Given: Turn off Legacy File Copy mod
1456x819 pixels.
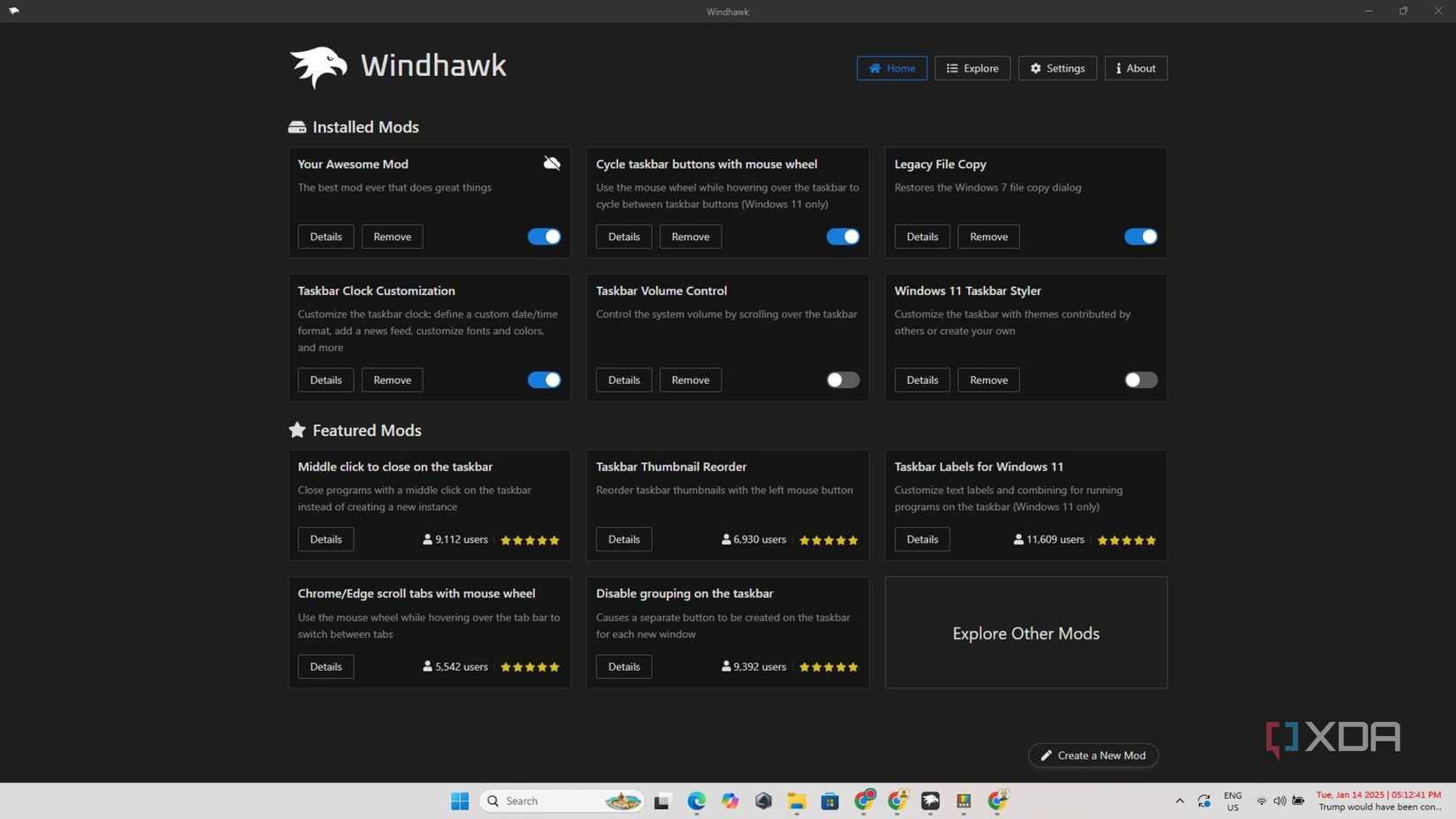Looking at the screenshot, I should click(x=1140, y=237).
